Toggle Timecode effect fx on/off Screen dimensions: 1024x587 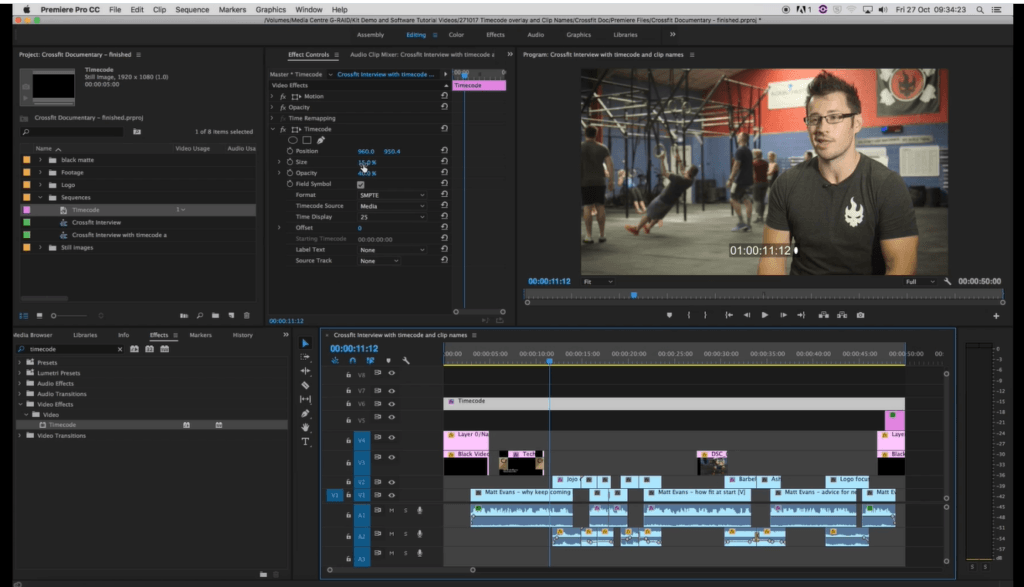pos(283,129)
